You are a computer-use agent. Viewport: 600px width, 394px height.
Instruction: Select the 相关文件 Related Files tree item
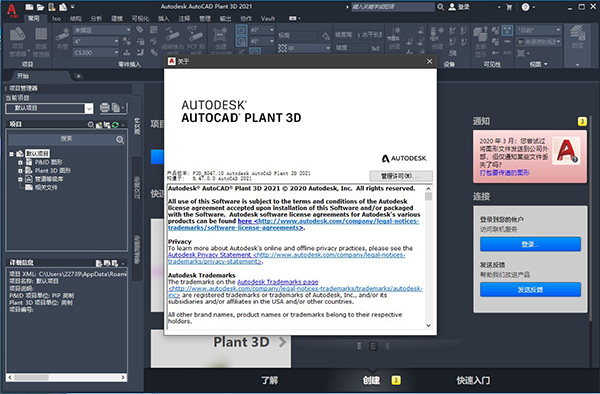[x=46, y=187]
